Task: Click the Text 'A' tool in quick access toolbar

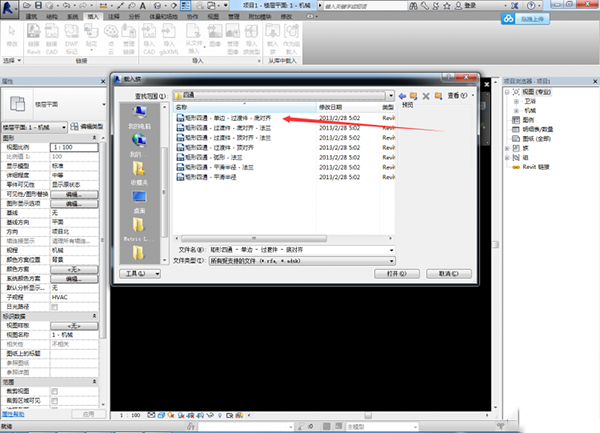Action: click(142, 6)
